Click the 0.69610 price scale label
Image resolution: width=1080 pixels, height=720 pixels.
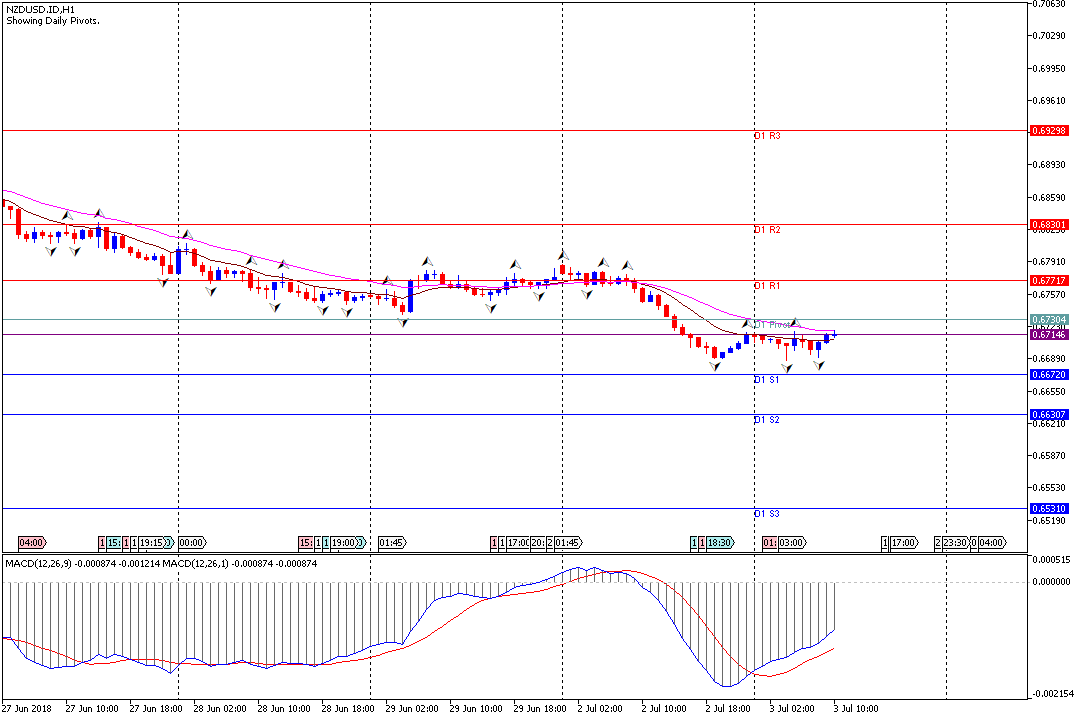click(x=1051, y=100)
